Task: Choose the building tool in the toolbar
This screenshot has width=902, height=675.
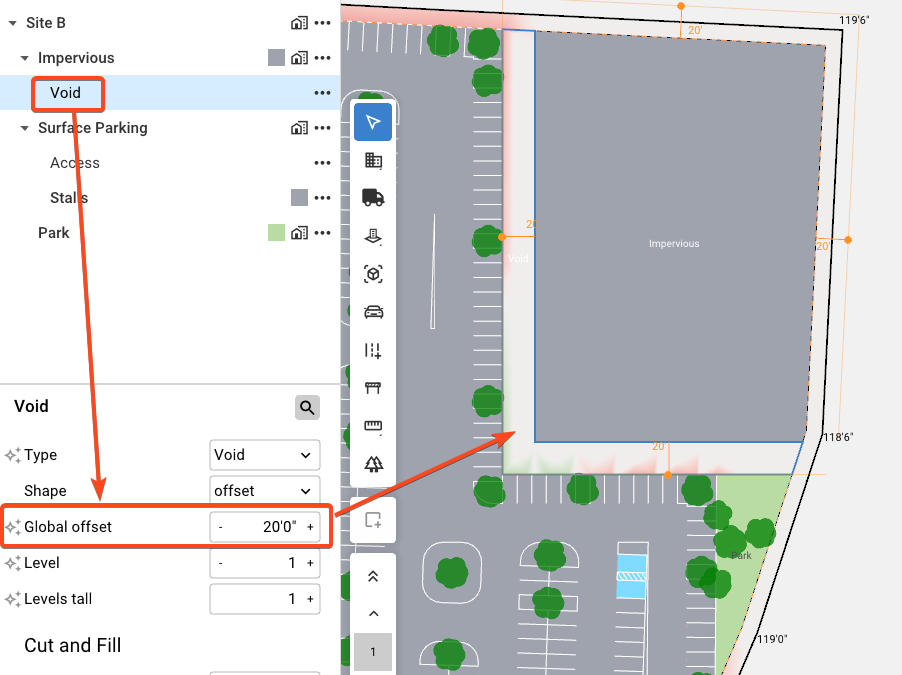Action: [373, 160]
